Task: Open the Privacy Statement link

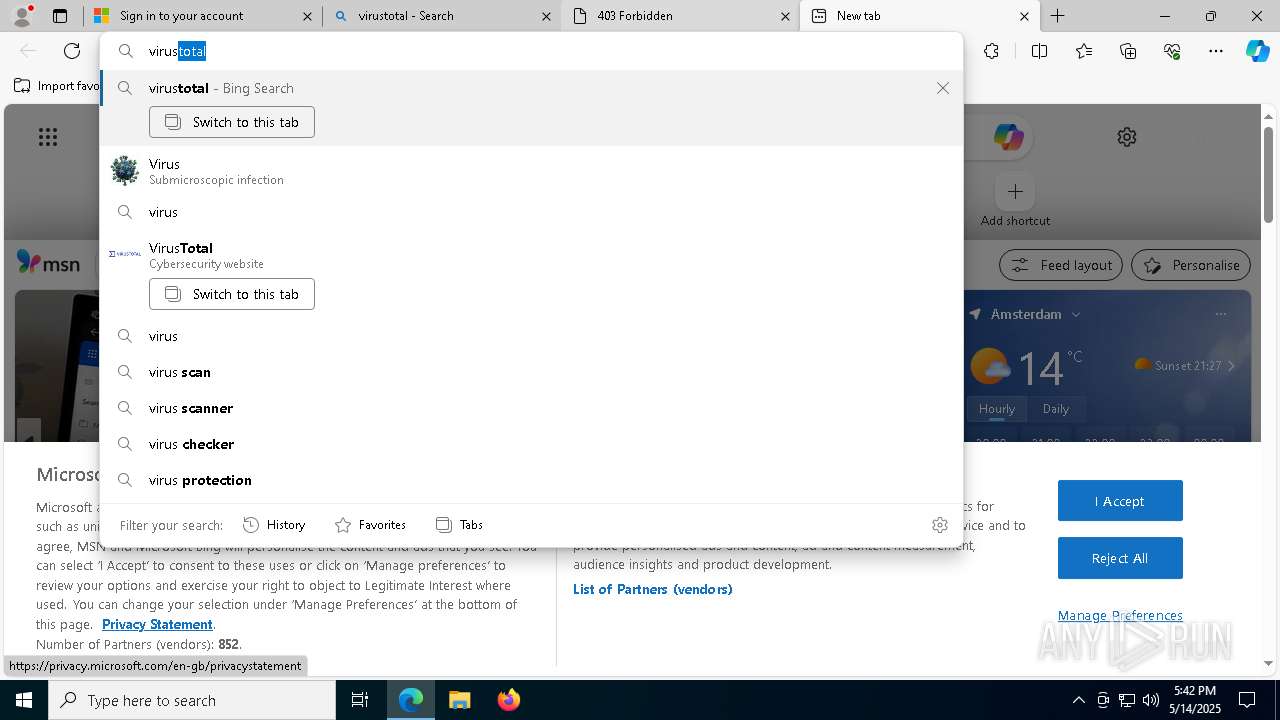Action: tap(157, 624)
